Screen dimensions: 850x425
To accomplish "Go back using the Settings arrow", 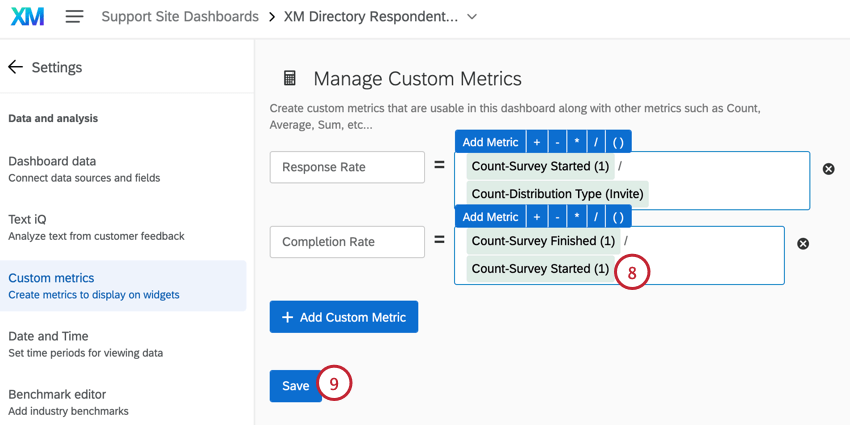I will tap(15, 67).
